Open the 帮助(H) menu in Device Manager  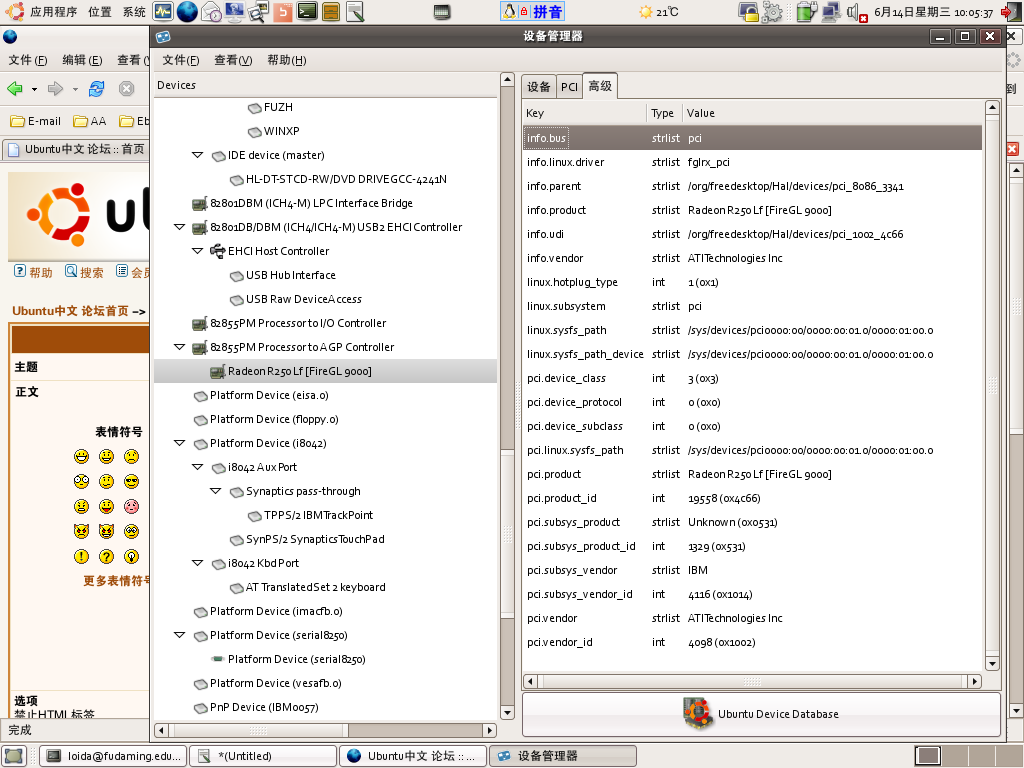[287, 60]
